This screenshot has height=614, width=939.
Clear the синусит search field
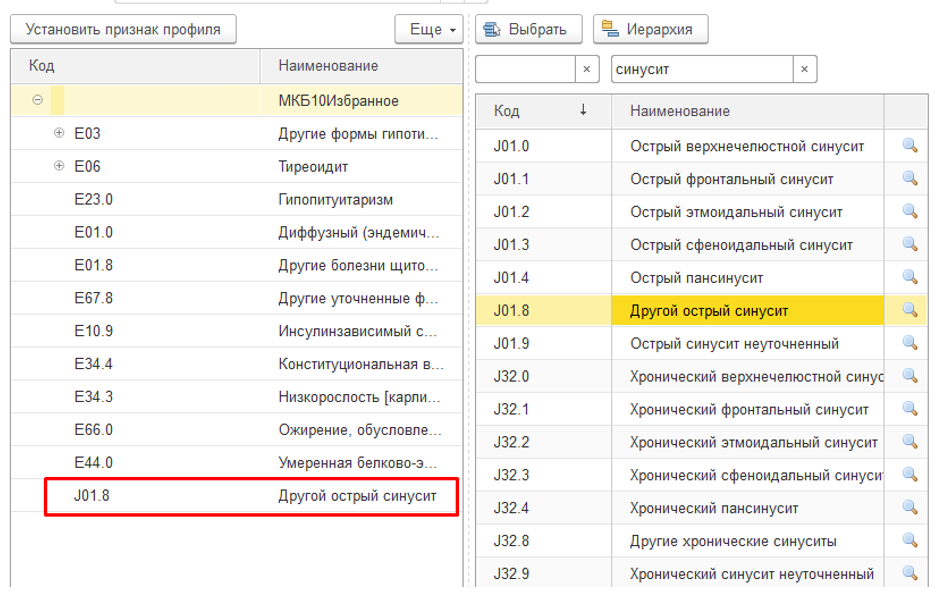coord(805,69)
